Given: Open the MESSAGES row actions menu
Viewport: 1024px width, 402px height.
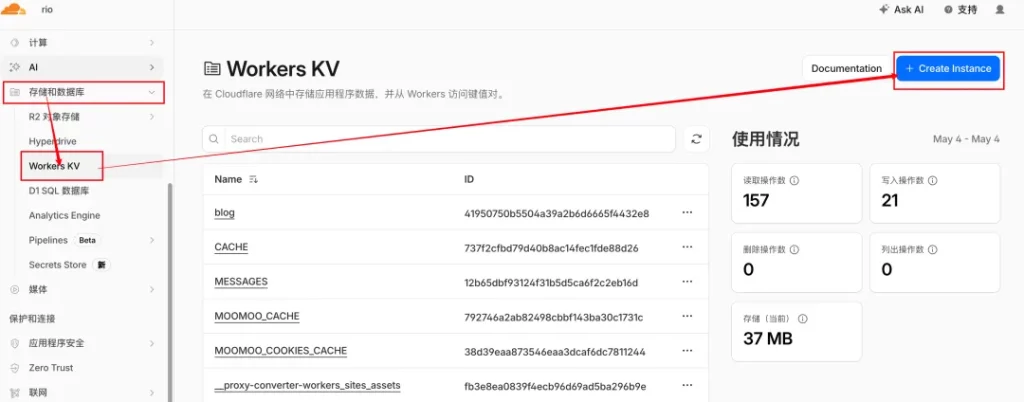Looking at the screenshot, I should click(x=686, y=282).
